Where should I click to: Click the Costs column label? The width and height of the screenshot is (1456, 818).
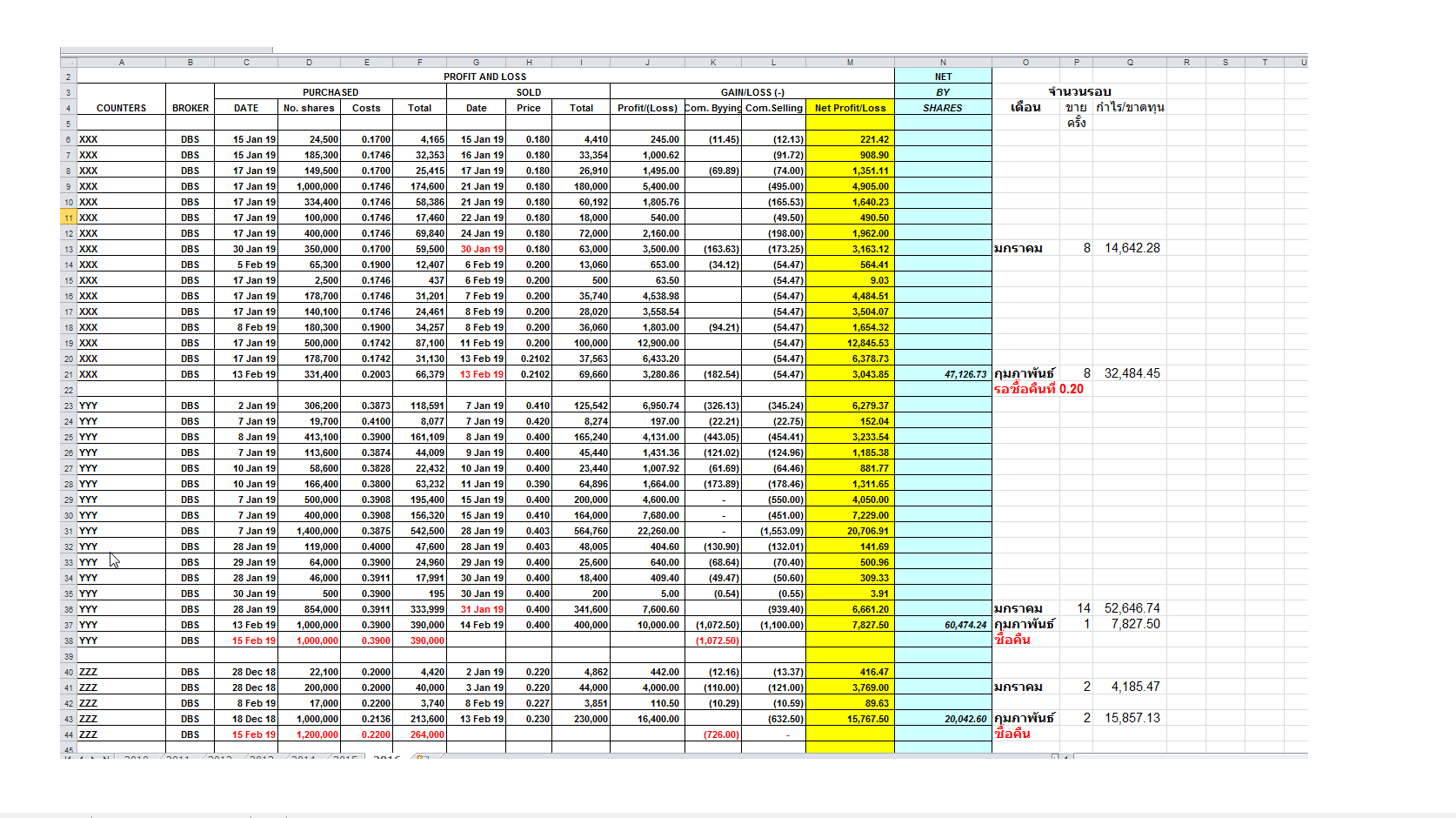pyautogui.click(x=366, y=108)
